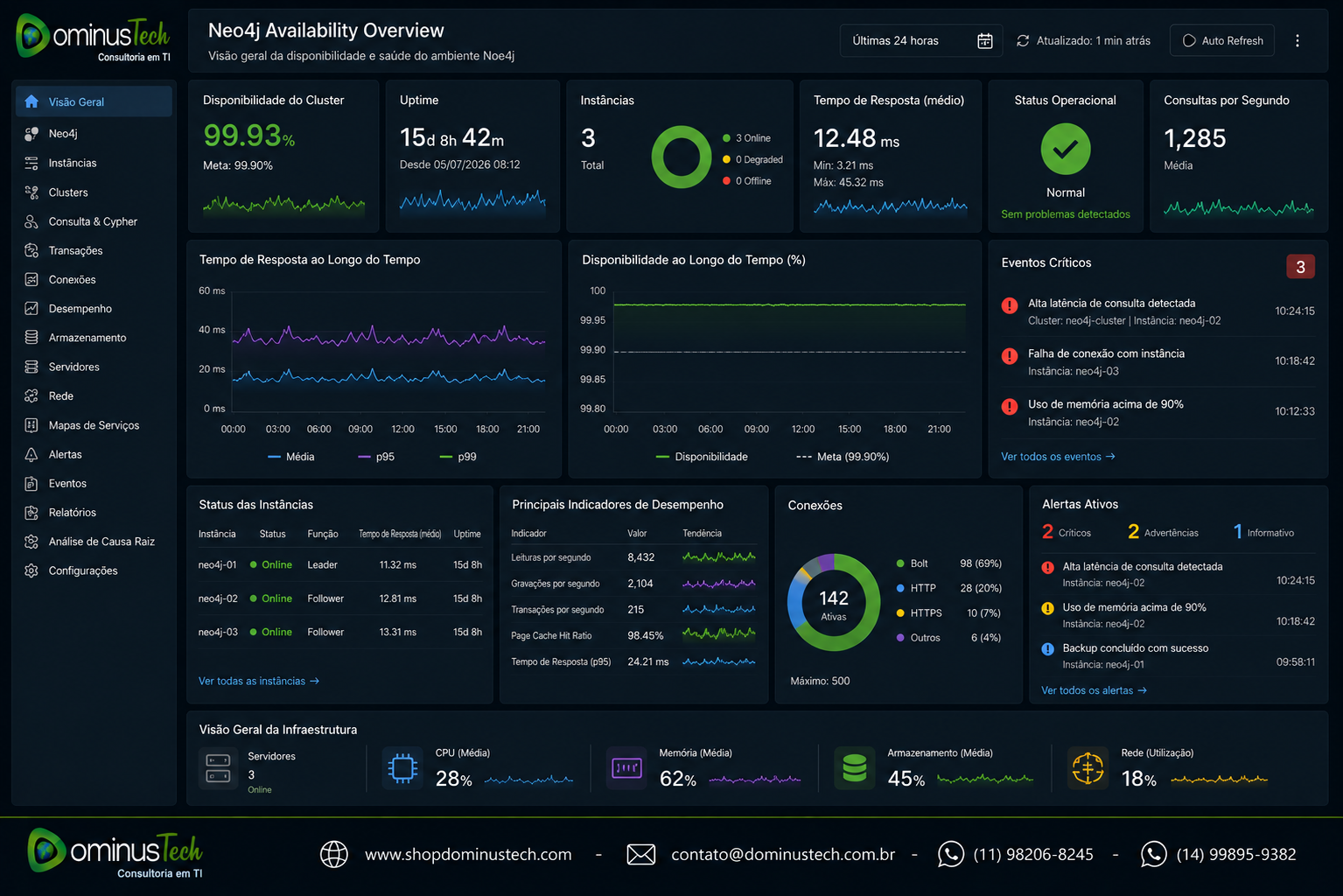Select the neo4j-03 instance row
The height and width of the screenshot is (896, 1343).
click(340, 632)
